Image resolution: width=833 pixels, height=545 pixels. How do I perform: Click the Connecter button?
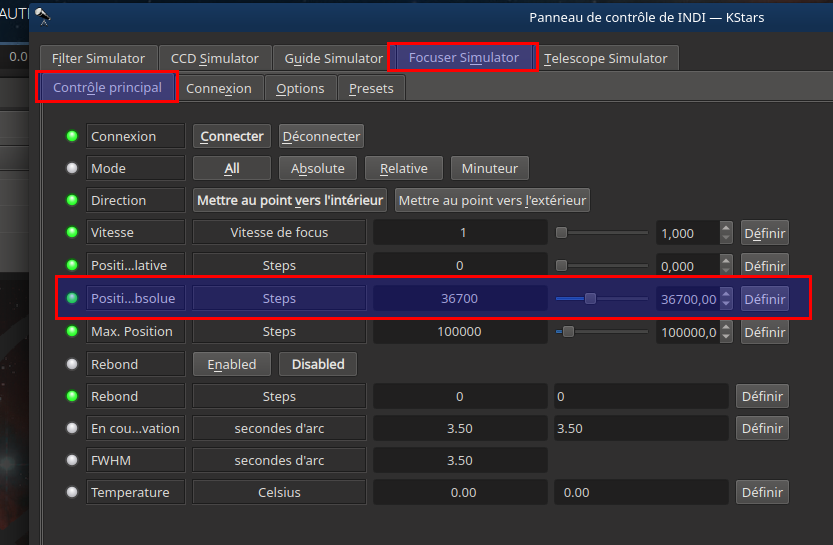point(232,136)
